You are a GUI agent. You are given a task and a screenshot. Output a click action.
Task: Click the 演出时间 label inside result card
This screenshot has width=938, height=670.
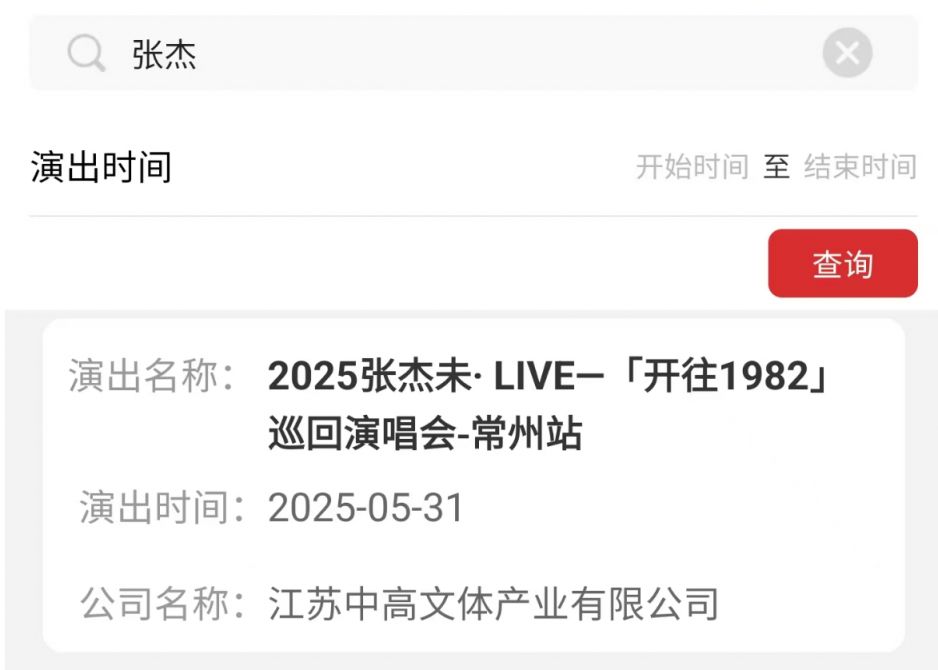pos(163,507)
